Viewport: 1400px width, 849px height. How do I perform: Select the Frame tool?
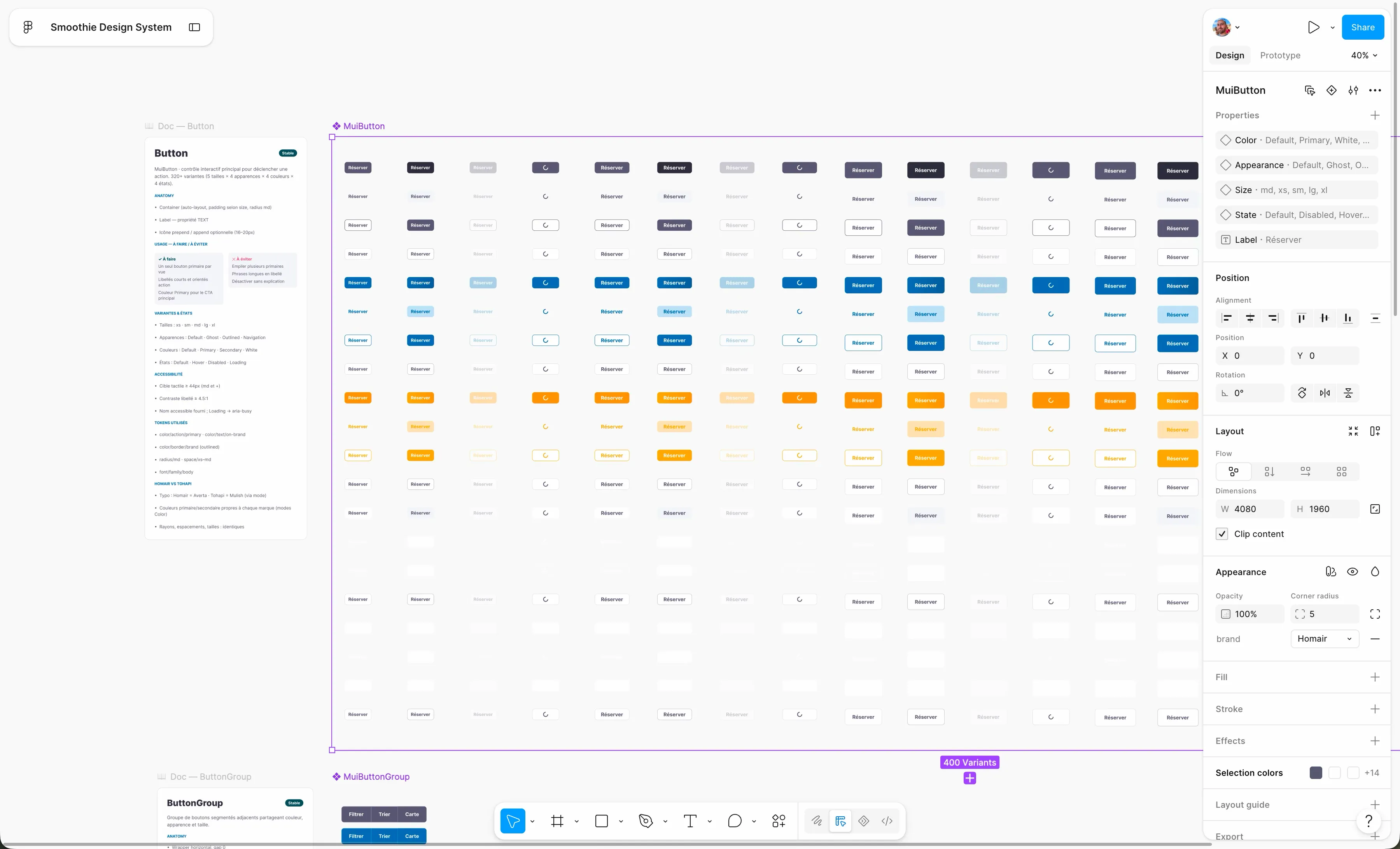pyautogui.click(x=557, y=821)
